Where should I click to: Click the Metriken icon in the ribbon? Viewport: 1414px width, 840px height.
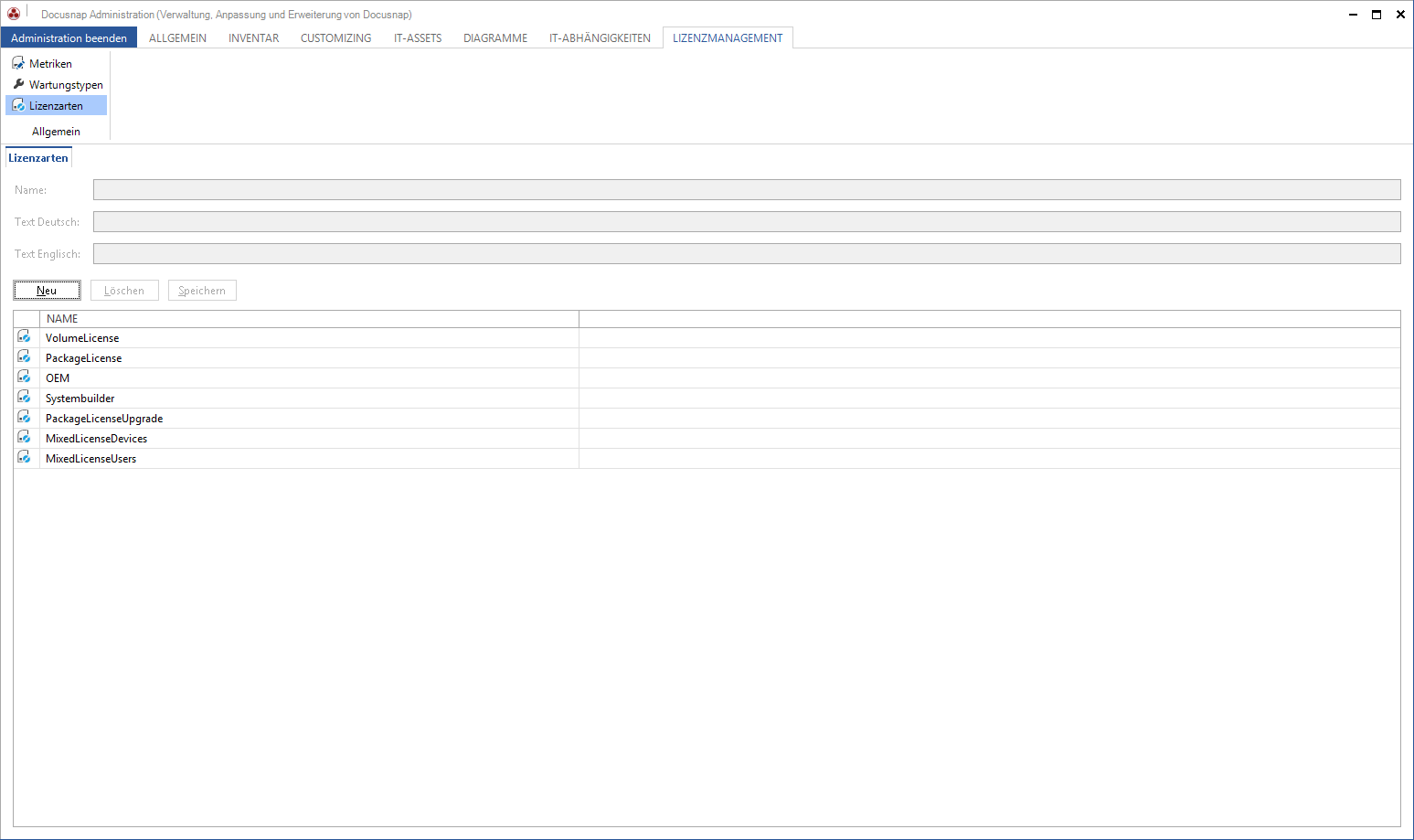(x=18, y=63)
